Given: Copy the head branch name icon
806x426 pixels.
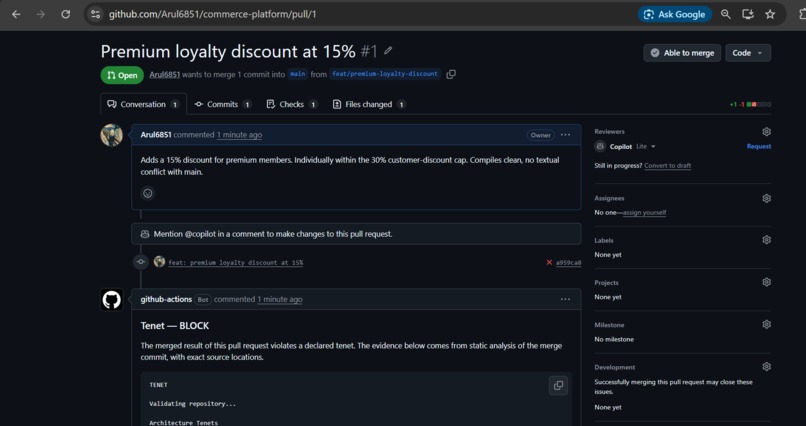Looking at the screenshot, I should [x=451, y=75].
